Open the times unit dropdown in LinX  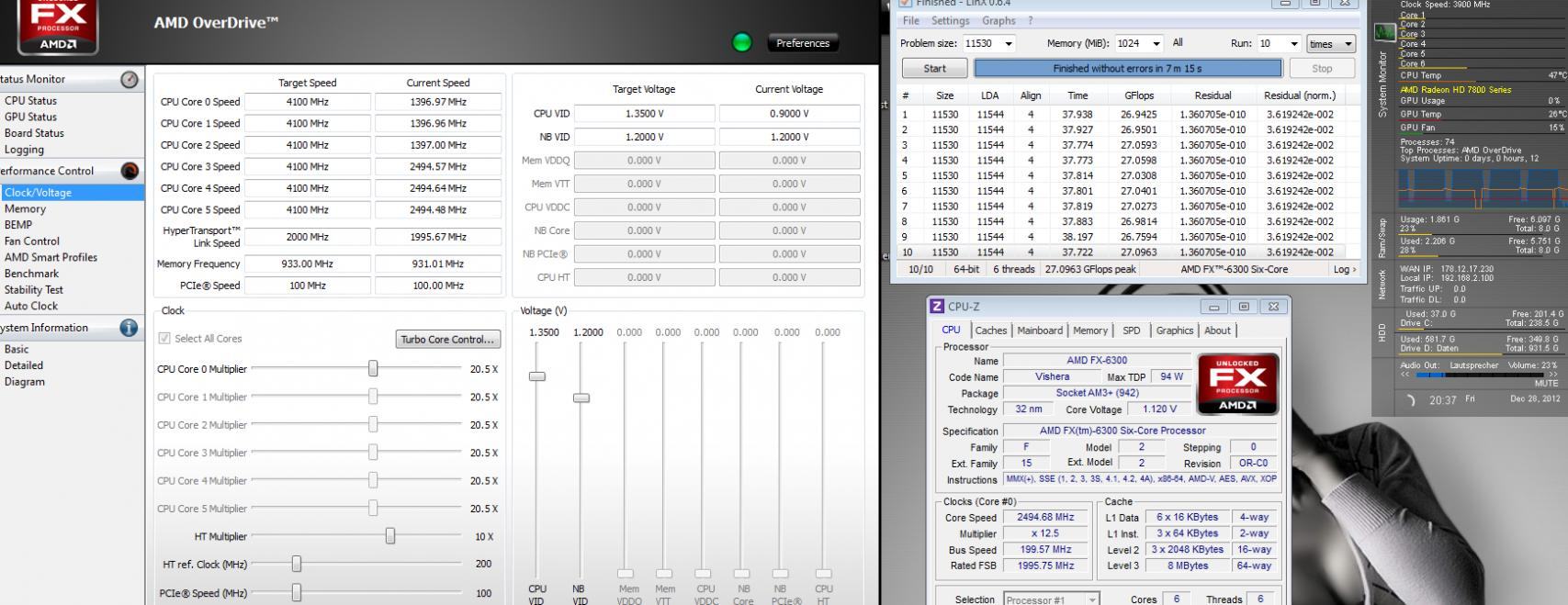coord(1331,43)
